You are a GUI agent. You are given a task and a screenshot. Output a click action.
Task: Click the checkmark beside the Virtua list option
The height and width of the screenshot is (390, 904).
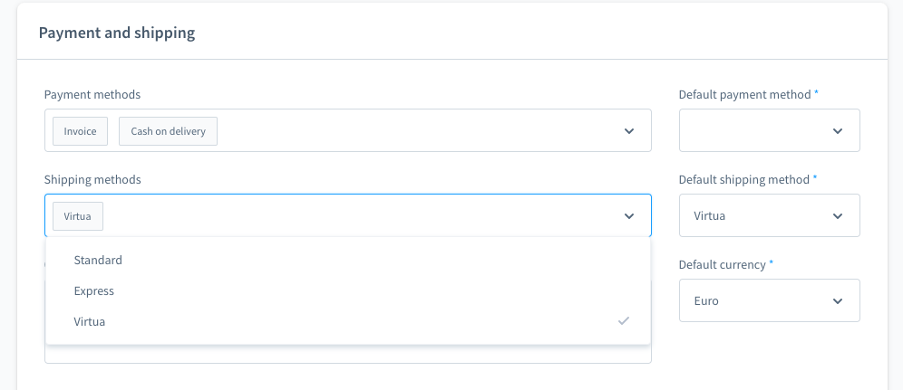(x=623, y=321)
